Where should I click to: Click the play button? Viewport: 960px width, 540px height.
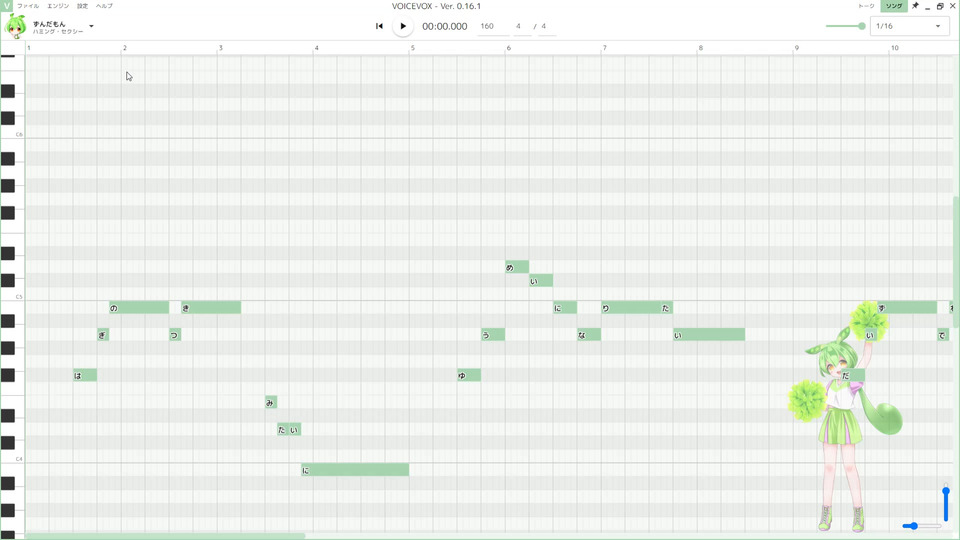tap(403, 26)
